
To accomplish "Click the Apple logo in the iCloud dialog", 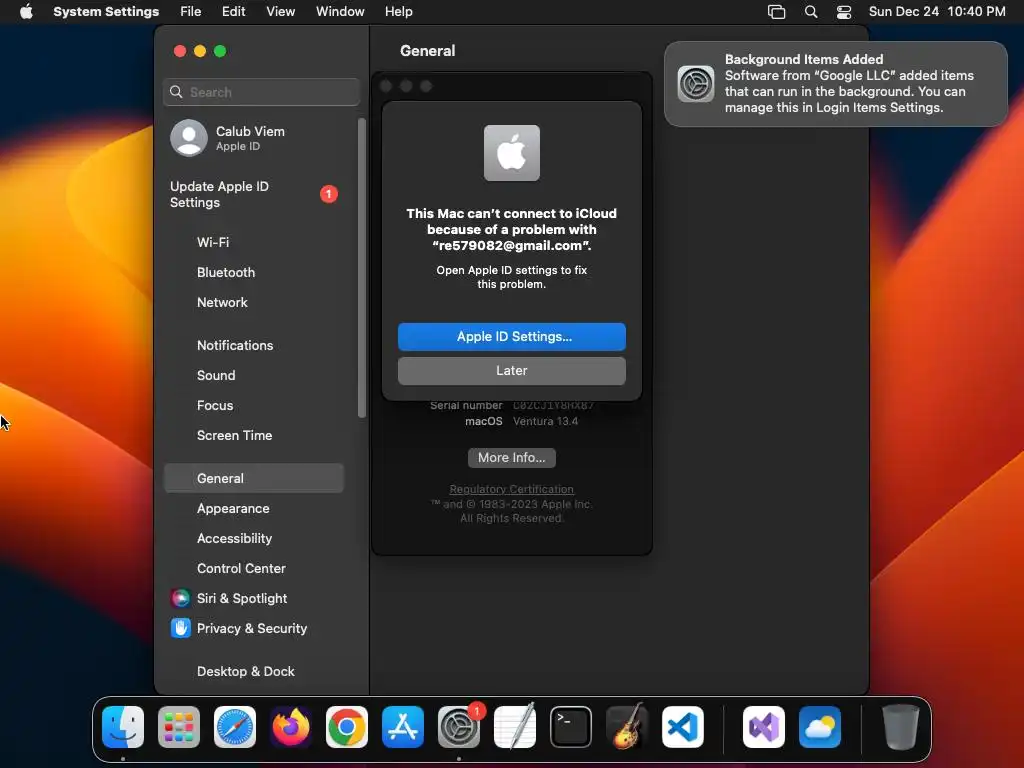I will [x=511, y=153].
